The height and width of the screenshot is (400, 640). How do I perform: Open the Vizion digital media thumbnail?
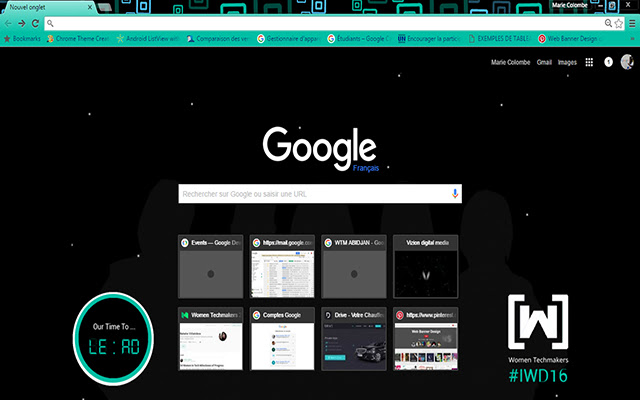pyautogui.click(x=426, y=267)
